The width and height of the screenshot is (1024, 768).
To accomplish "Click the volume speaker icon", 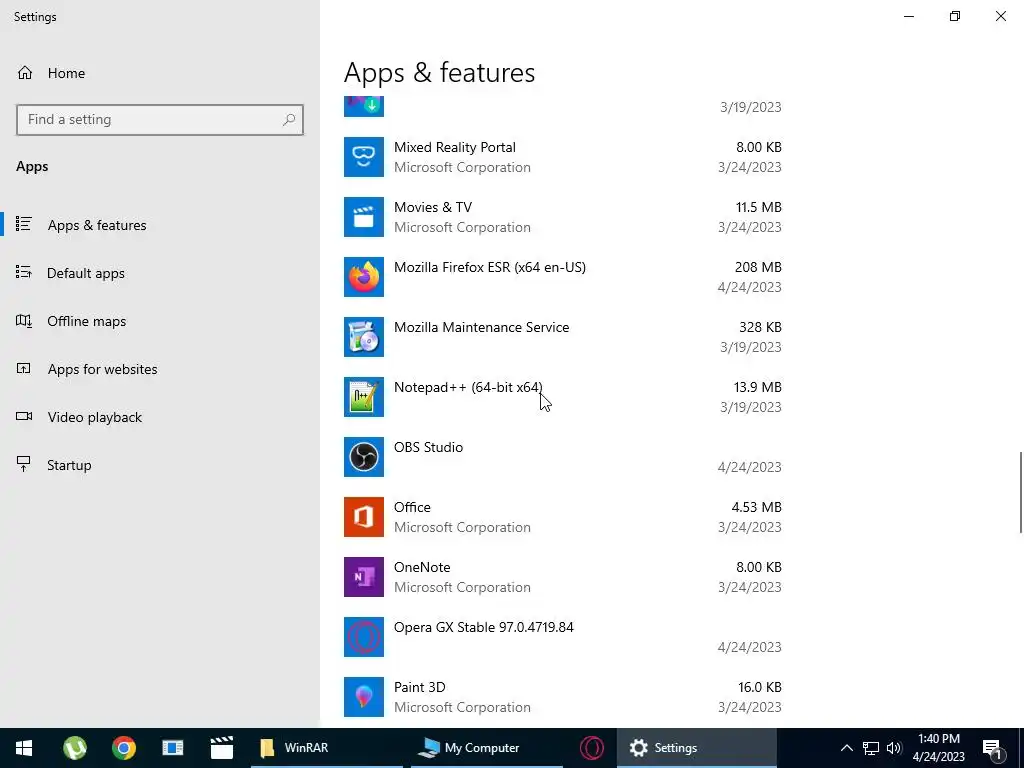I will point(894,748).
